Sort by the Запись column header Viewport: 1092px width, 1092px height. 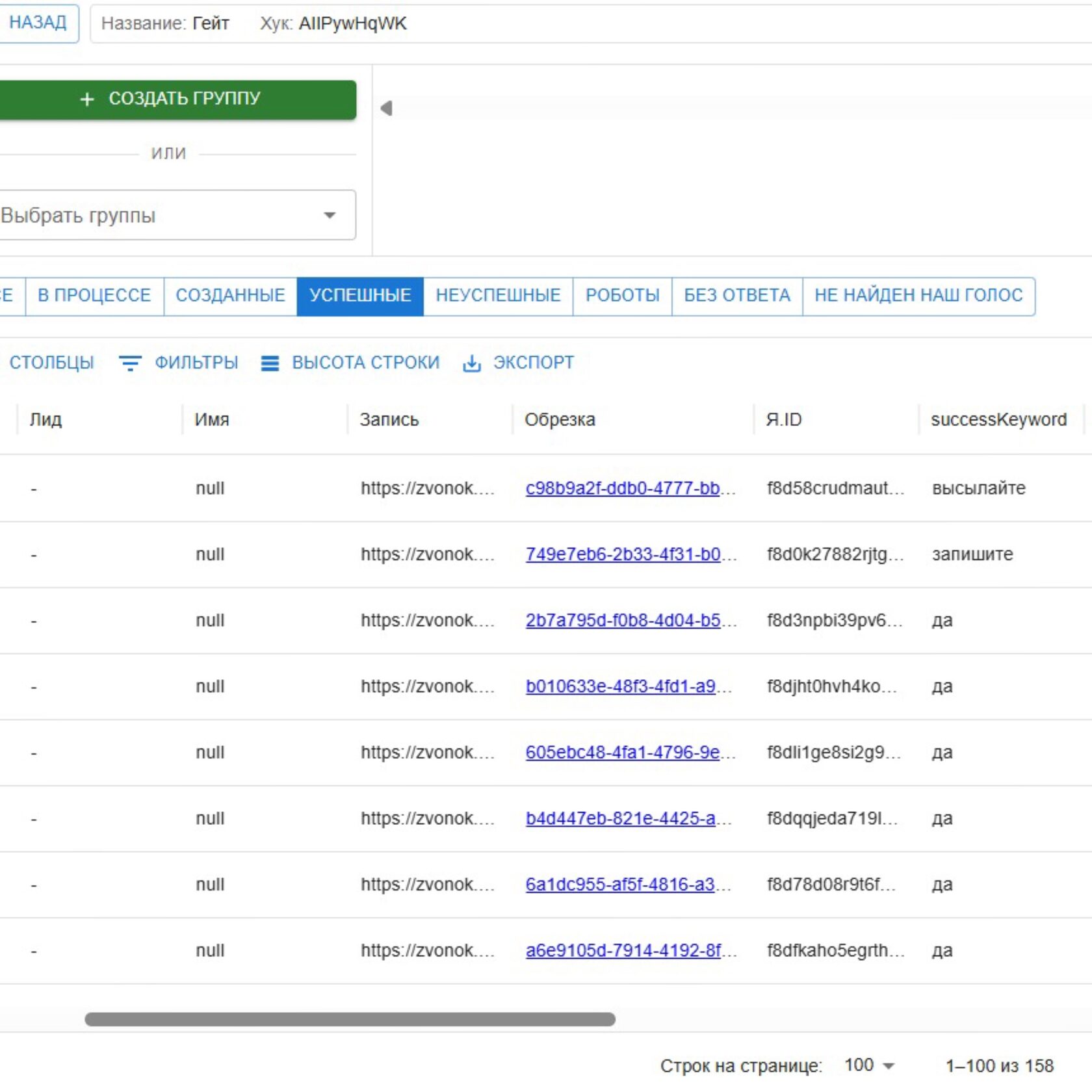pos(389,420)
